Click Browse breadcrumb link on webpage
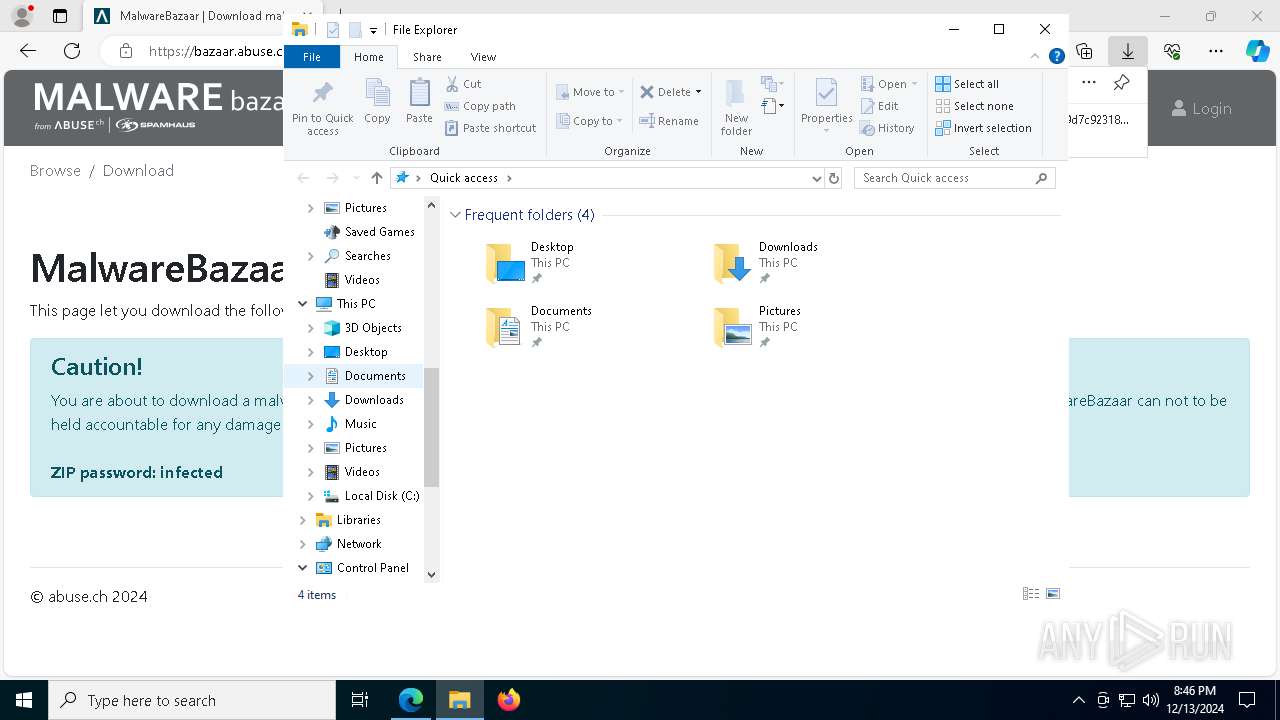1280x720 pixels. pos(55,171)
